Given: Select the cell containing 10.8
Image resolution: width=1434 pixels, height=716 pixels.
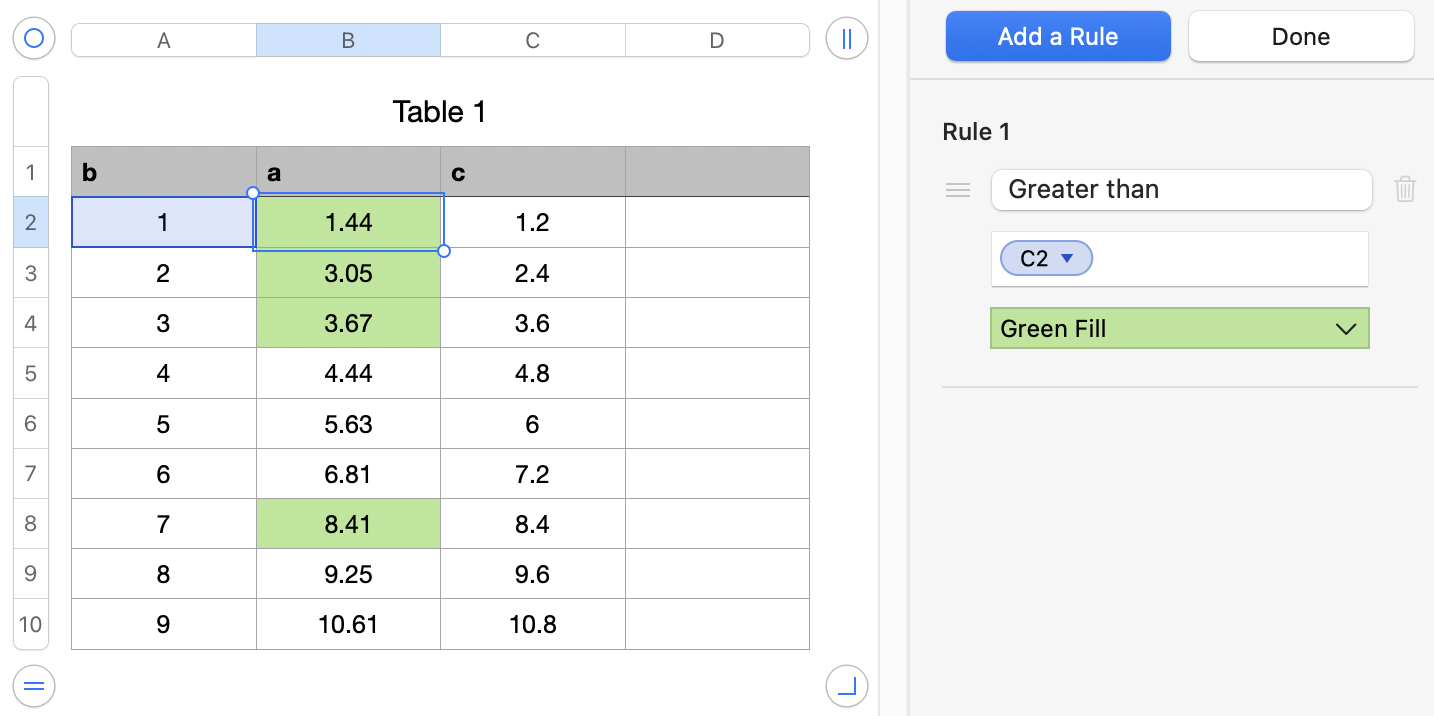Looking at the screenshot, I should click(532, 624).
